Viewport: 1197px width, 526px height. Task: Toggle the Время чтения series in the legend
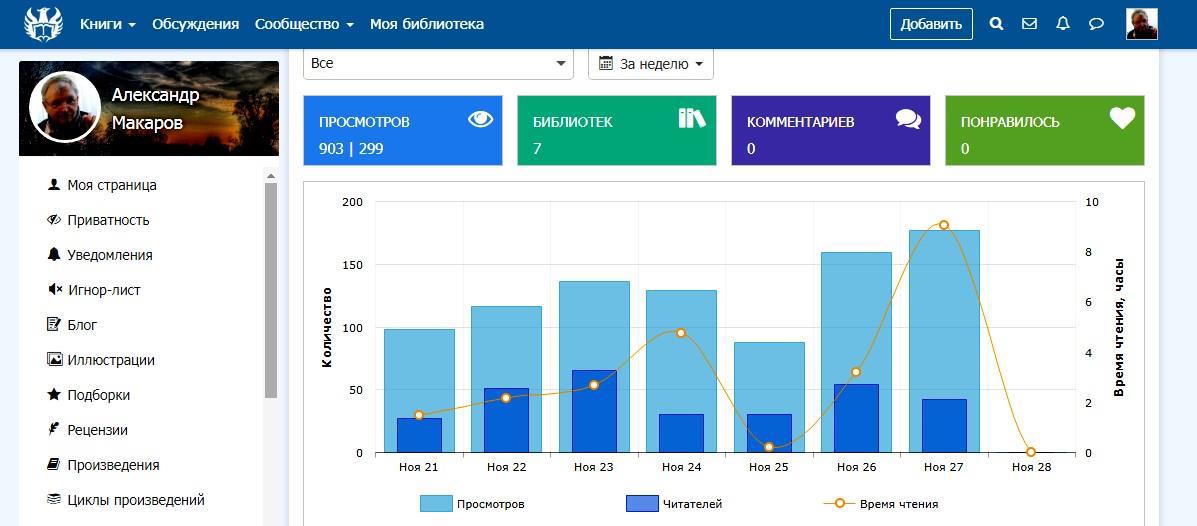tap(881, 504)
